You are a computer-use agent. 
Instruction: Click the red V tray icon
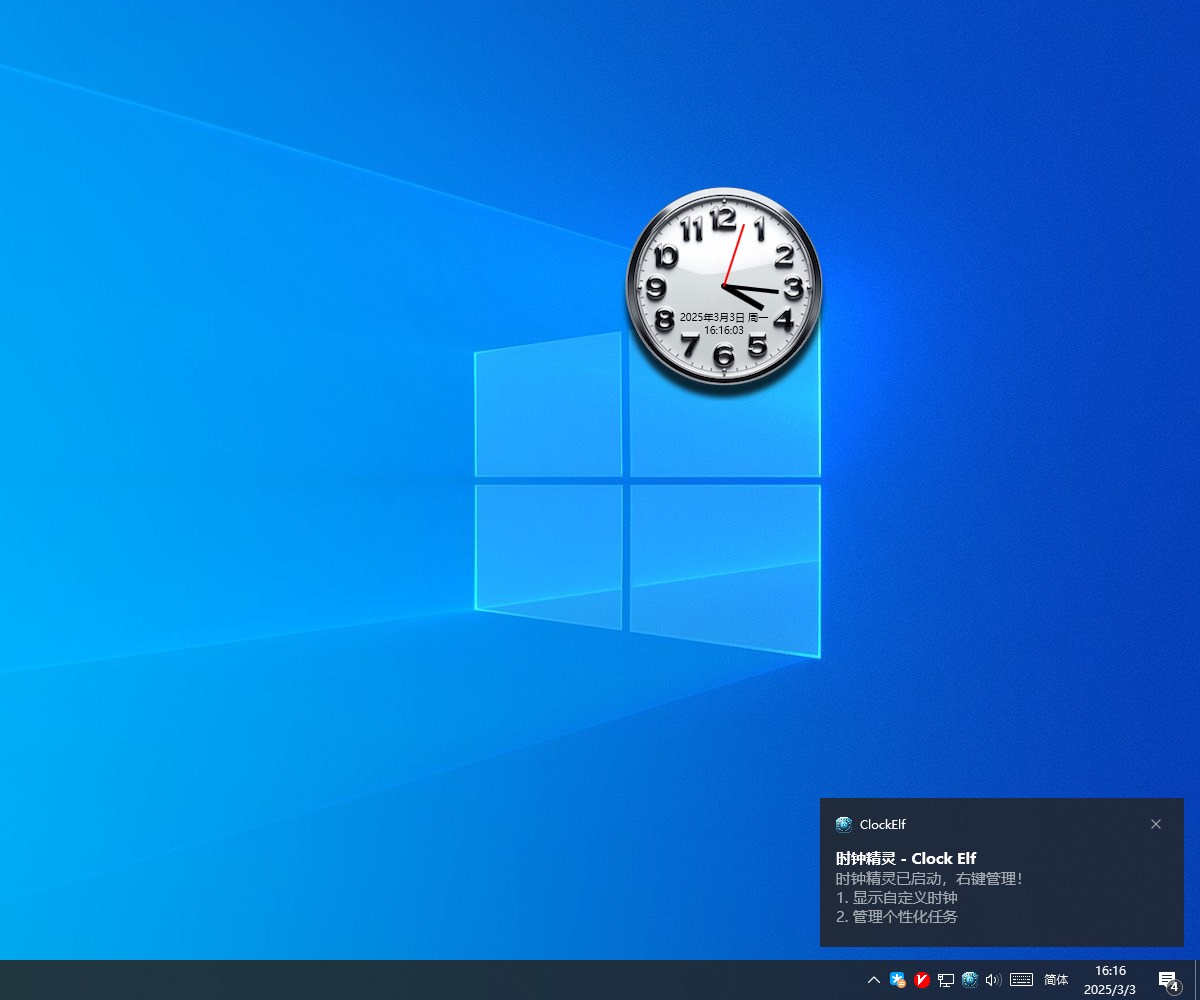[922, 980]
